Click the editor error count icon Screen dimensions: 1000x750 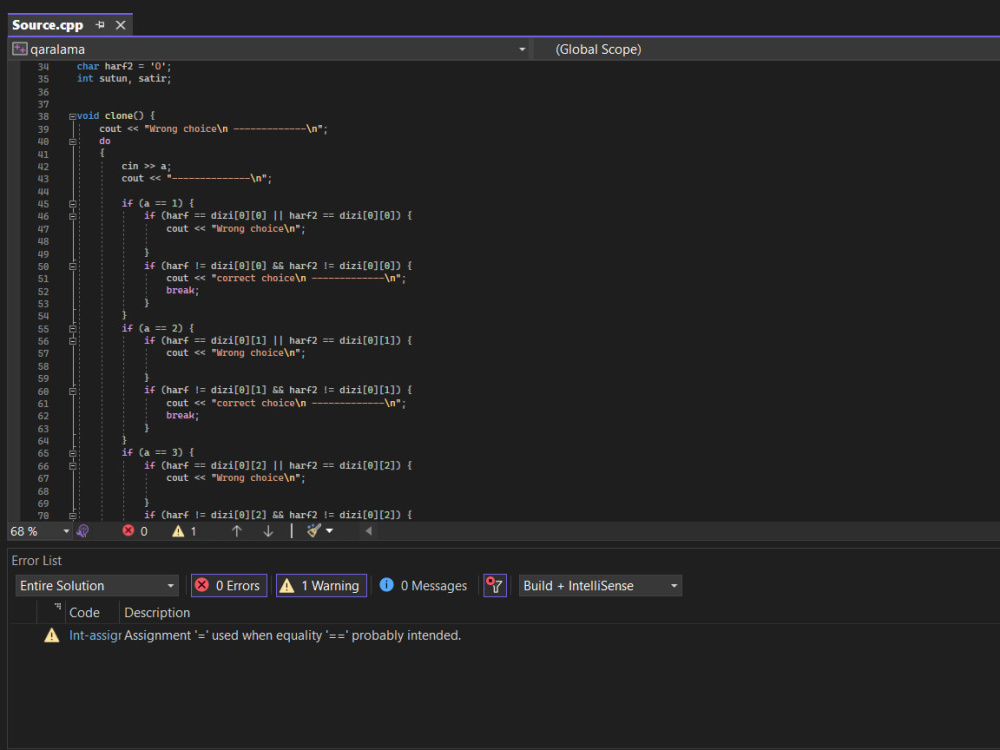click(x=128, y=531)
